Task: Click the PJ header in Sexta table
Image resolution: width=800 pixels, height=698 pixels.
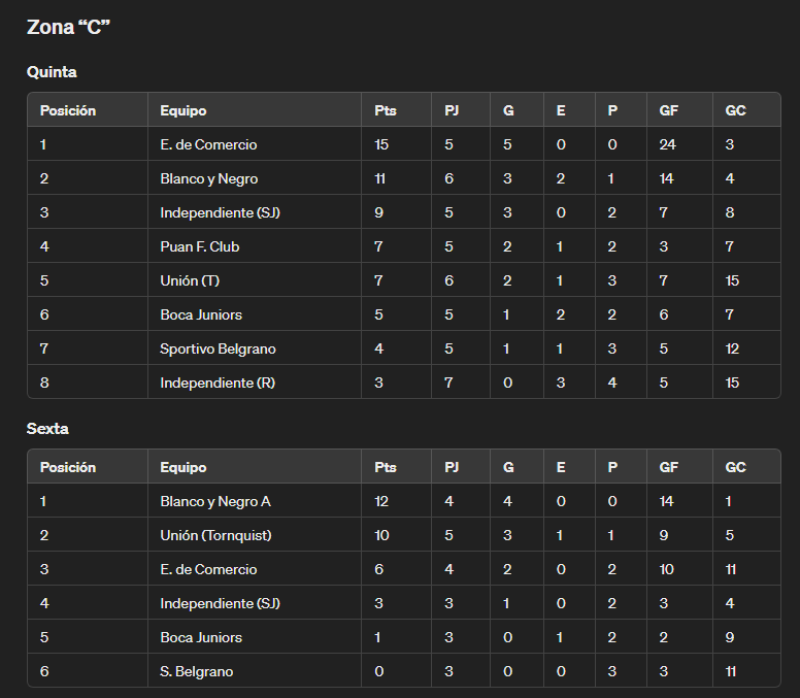Action: click(452, 467)
